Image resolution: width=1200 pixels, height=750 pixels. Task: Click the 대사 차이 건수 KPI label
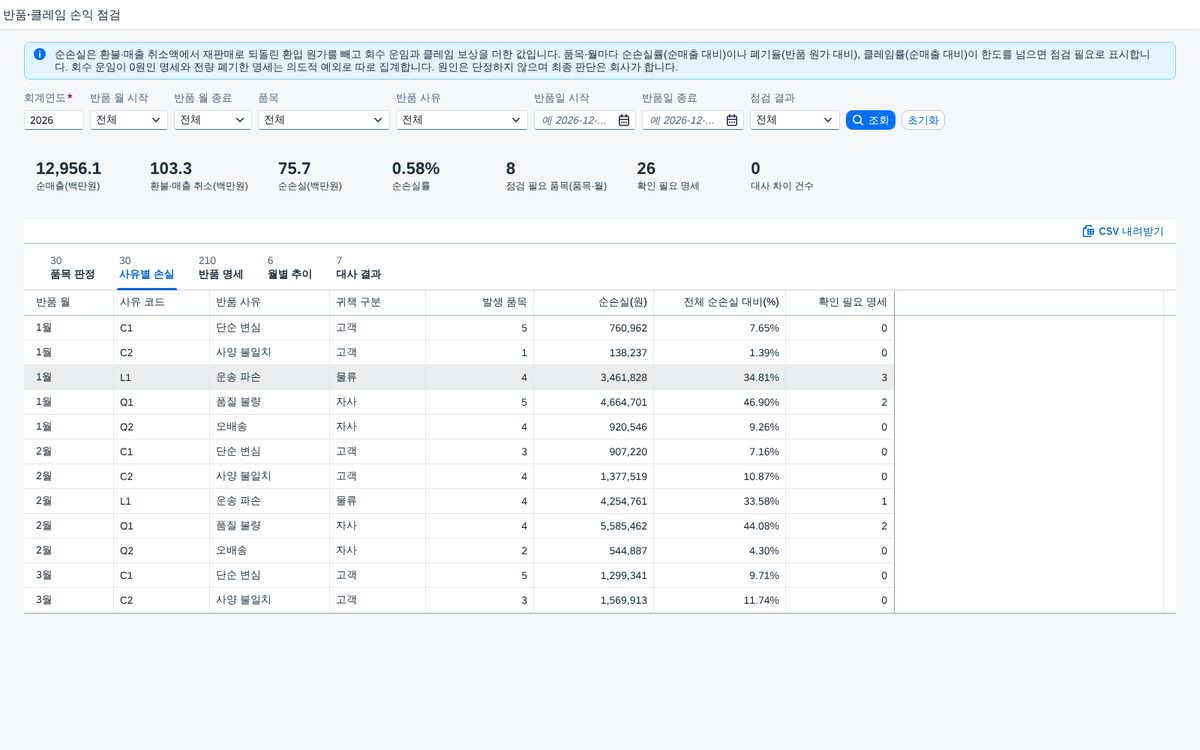[781, 186]
